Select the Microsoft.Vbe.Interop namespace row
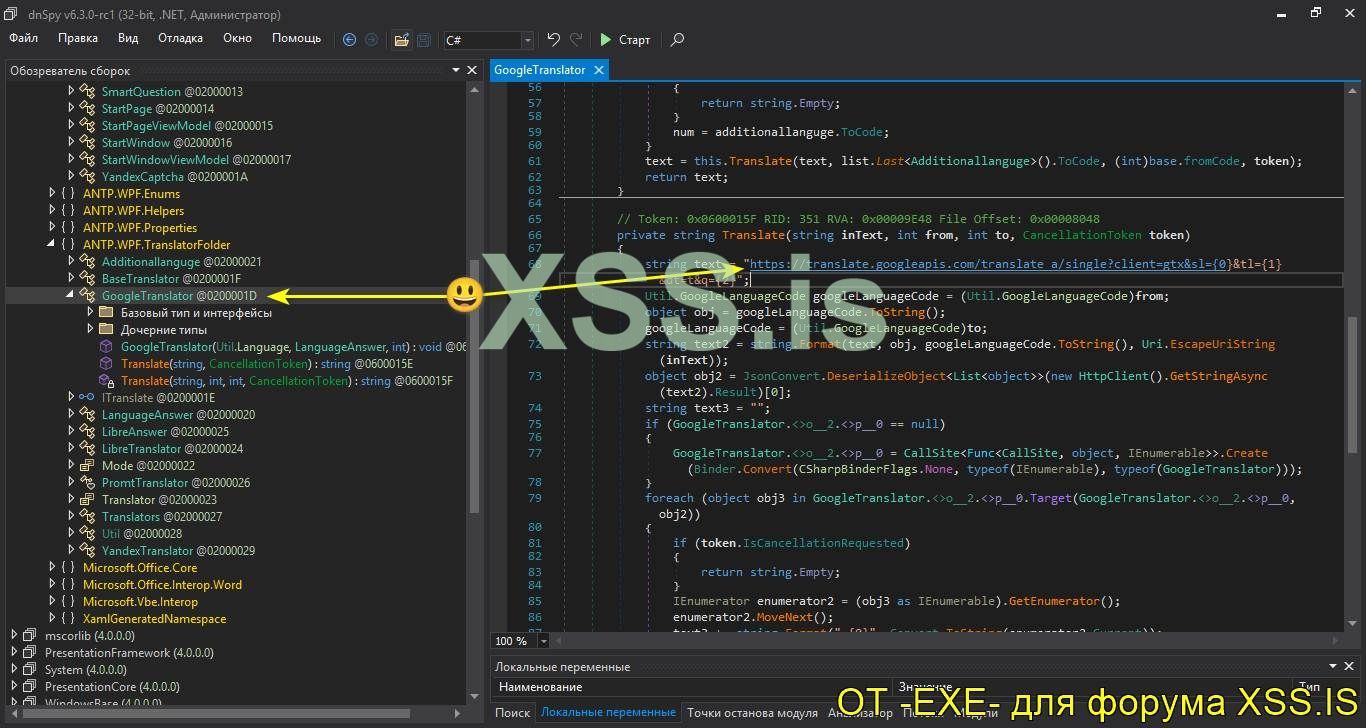The width and height of the screenshot is (1366, 728). click(x=140, y=601)
